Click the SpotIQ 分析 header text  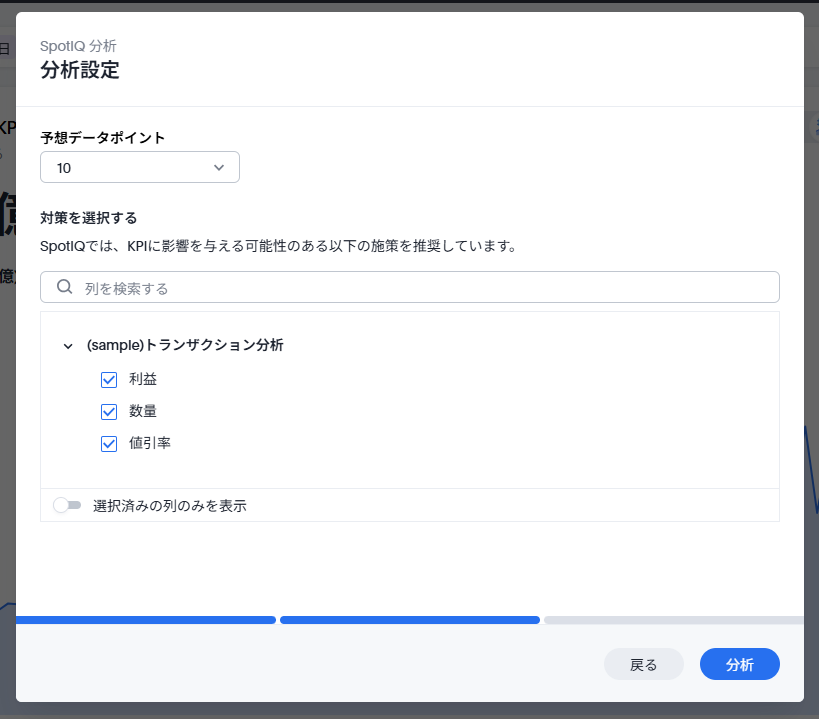78,46
